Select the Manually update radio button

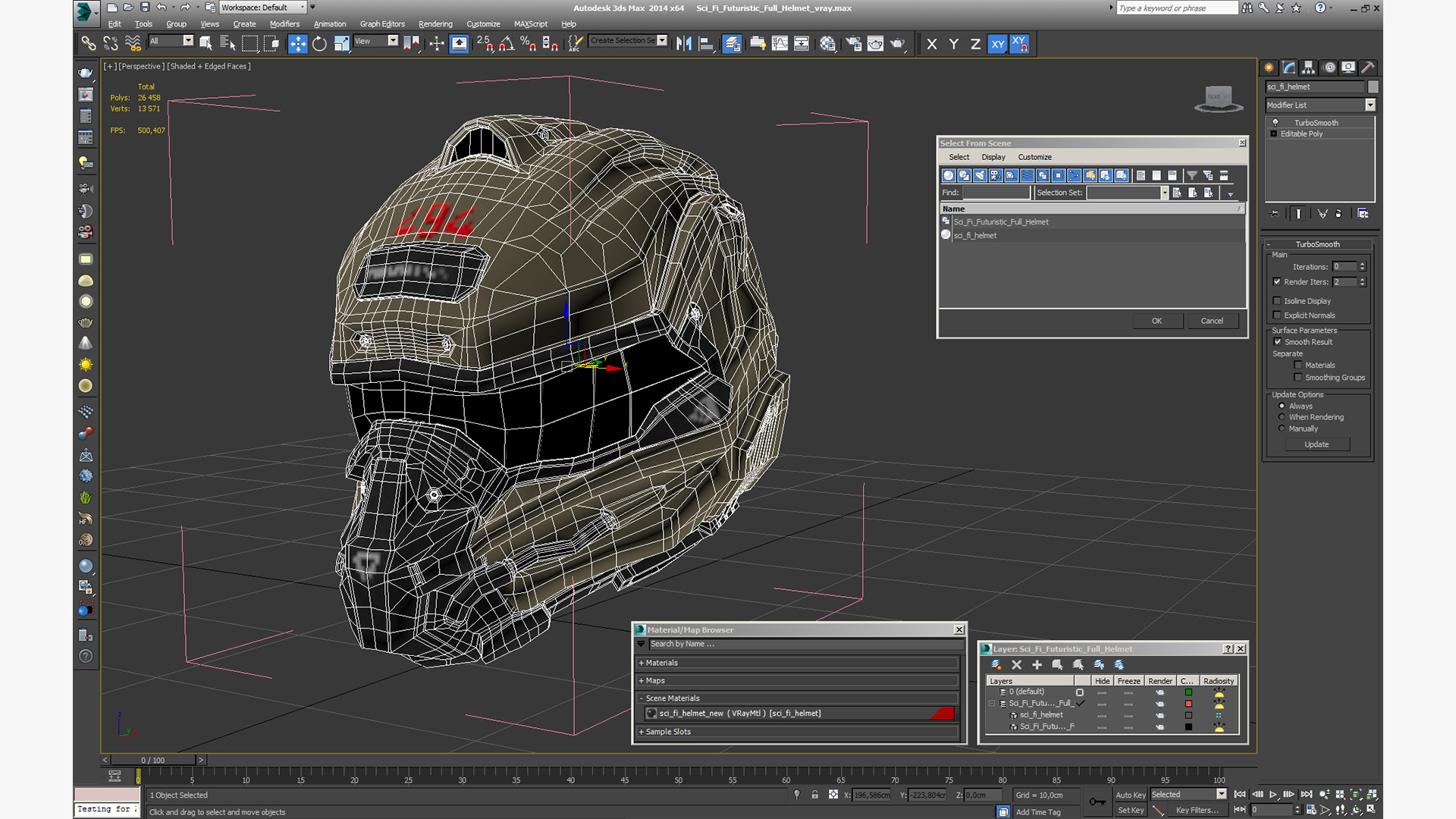1282,428
